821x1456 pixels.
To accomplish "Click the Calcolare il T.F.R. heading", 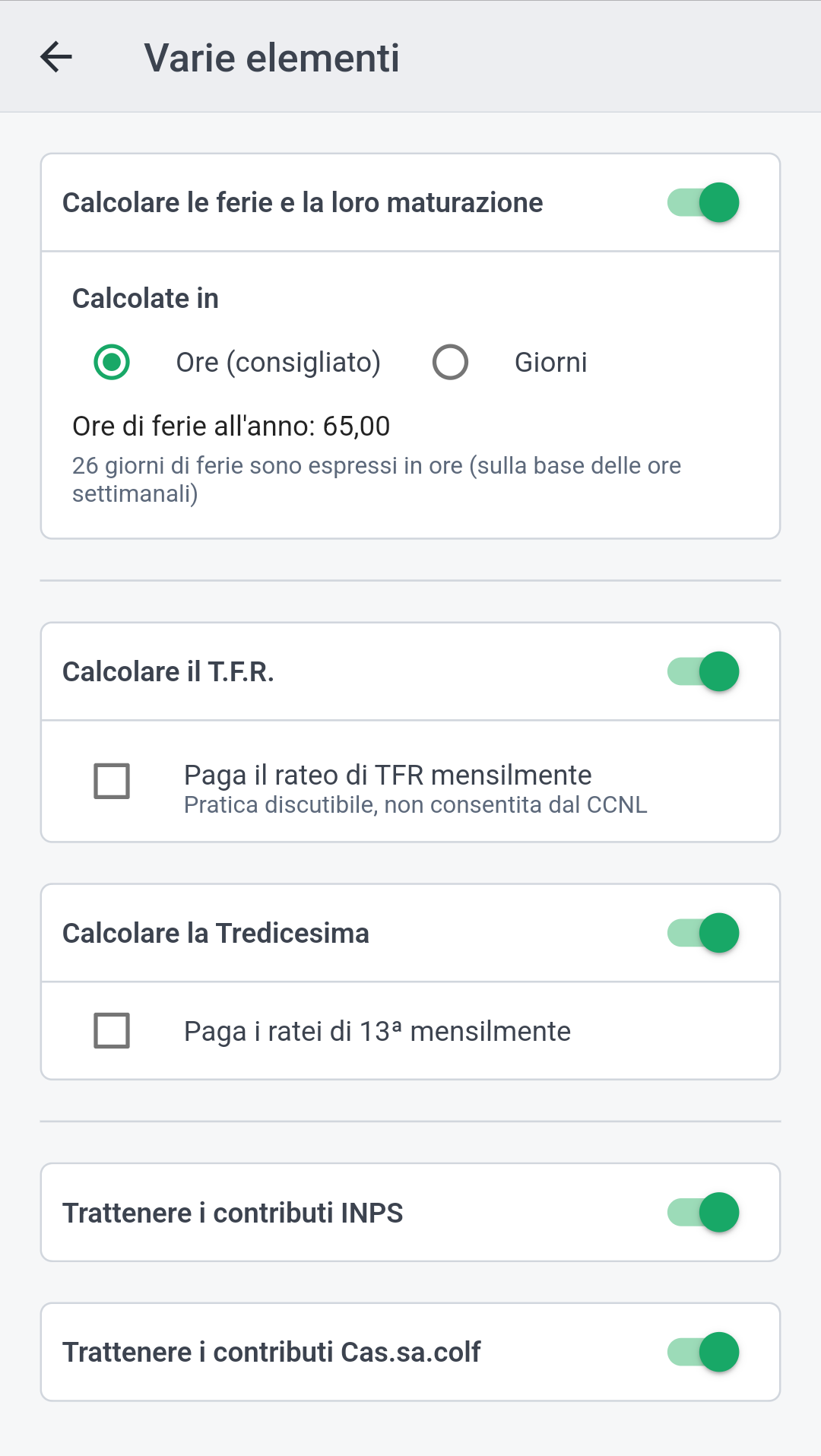I will (x=168, y=672).
